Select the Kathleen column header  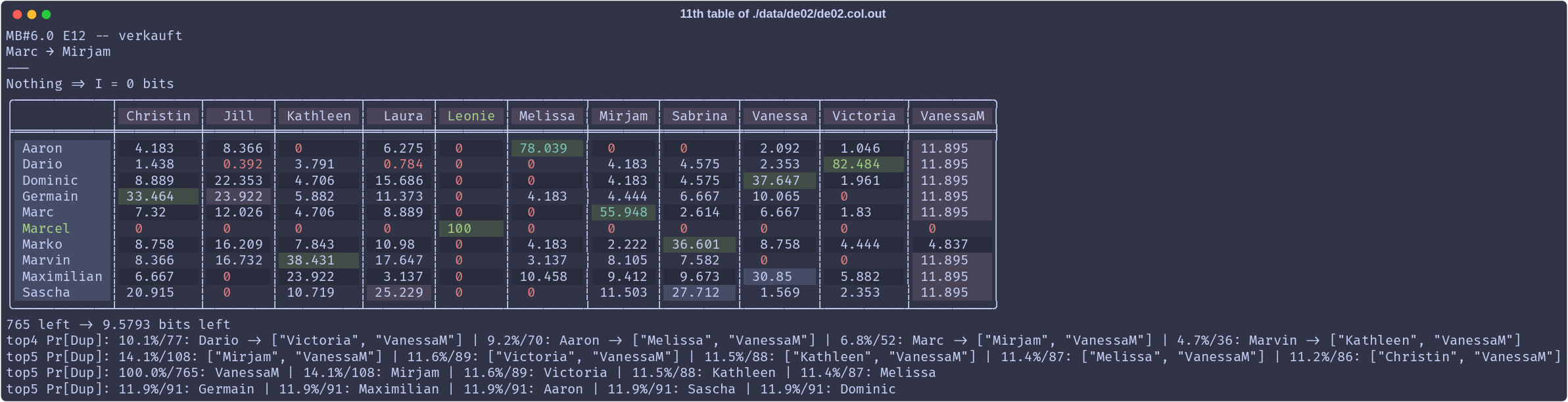click(319, 116)
